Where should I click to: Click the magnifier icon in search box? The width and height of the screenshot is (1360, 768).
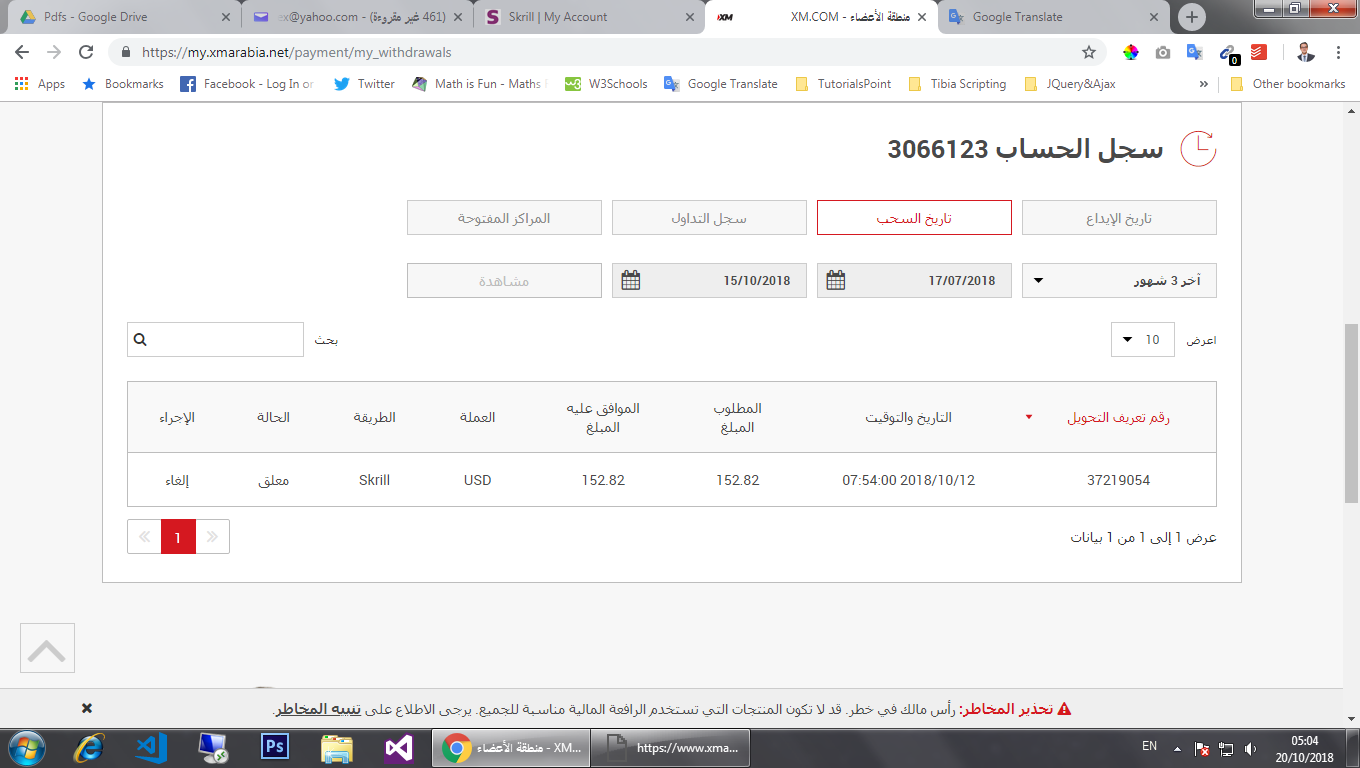140,340
